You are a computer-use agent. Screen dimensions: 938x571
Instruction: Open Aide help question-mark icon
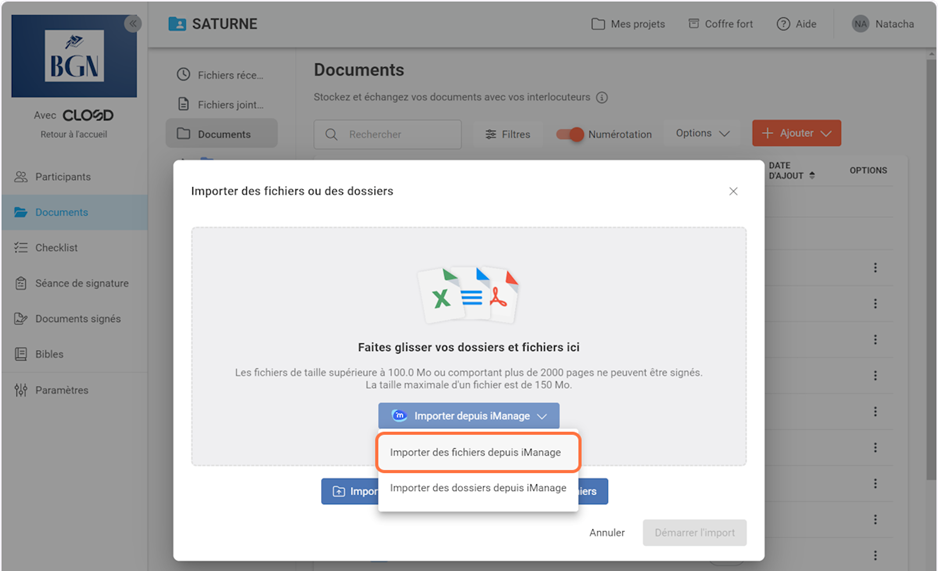tap(783, 24)
